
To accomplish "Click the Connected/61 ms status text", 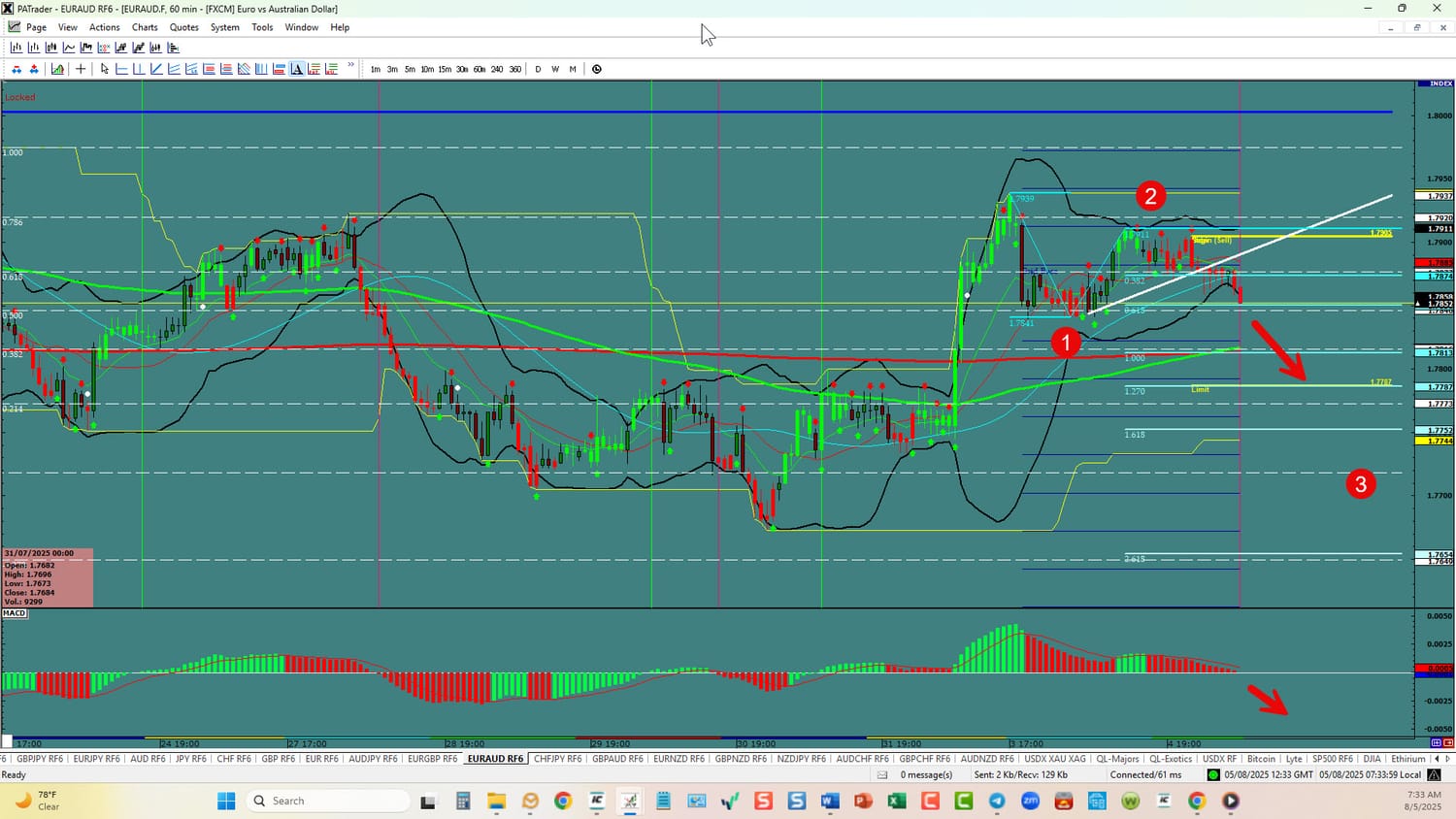I will [1146, 774].
